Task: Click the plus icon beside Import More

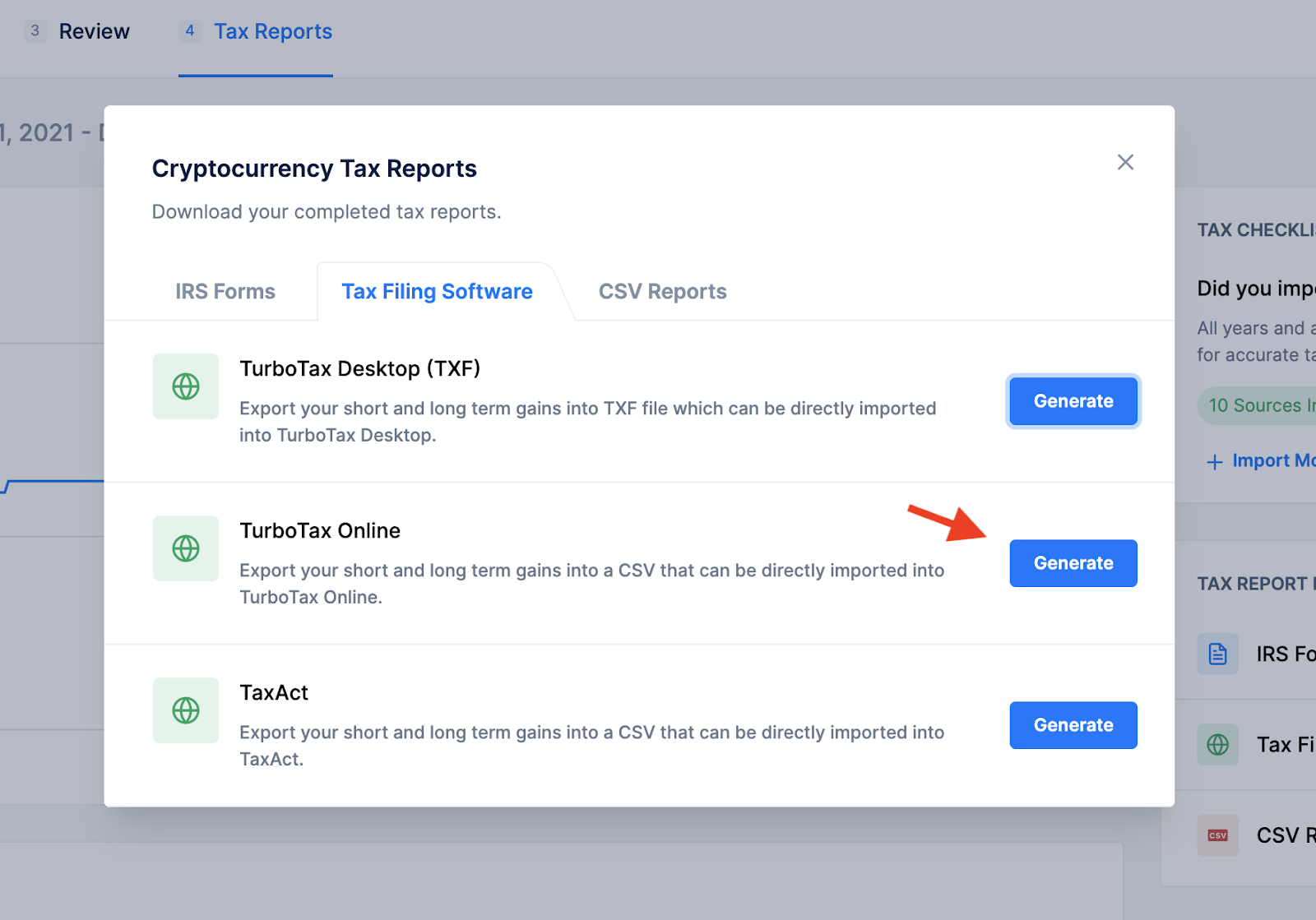Action: click(x=1215, y=460)
